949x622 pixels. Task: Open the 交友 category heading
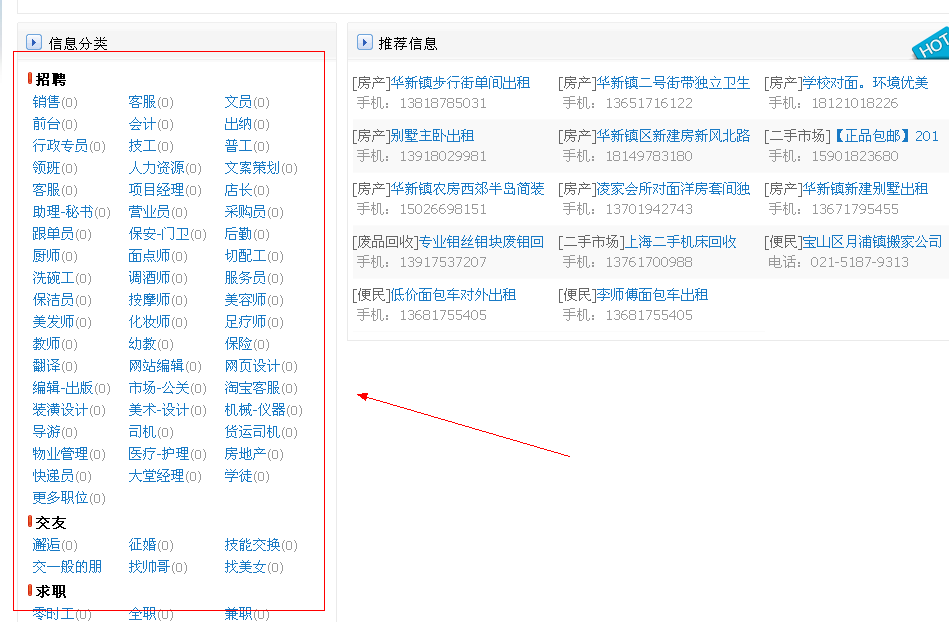(51, 522)
